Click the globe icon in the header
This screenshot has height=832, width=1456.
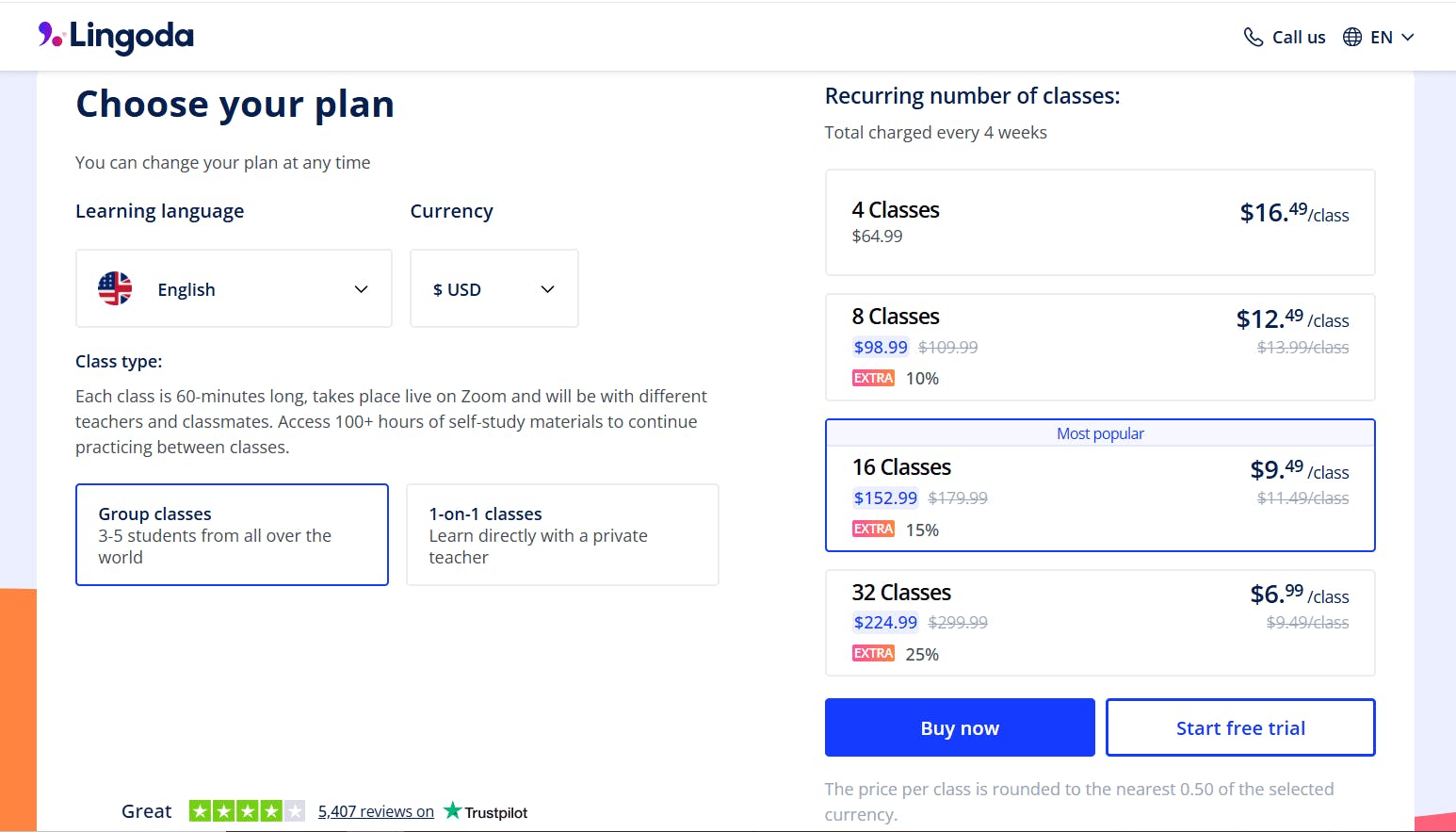pos(1351,36)
